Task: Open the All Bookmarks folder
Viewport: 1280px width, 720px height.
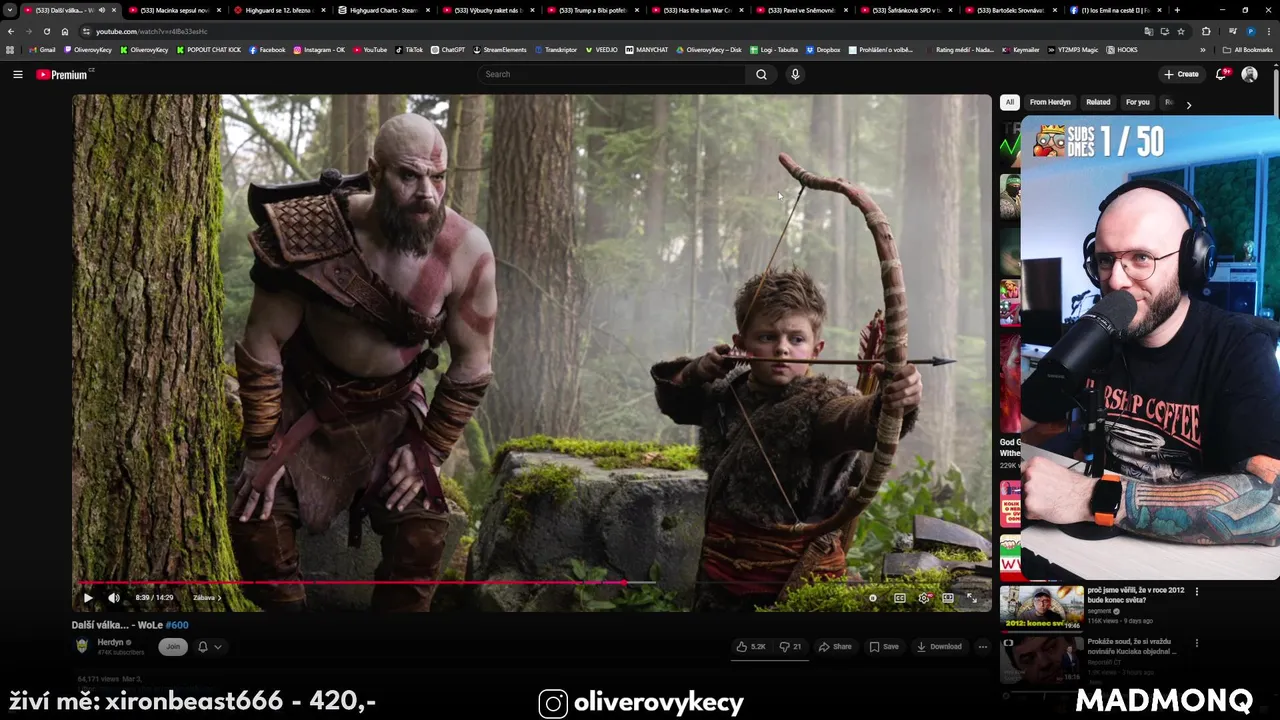Action: [1248, 50]
